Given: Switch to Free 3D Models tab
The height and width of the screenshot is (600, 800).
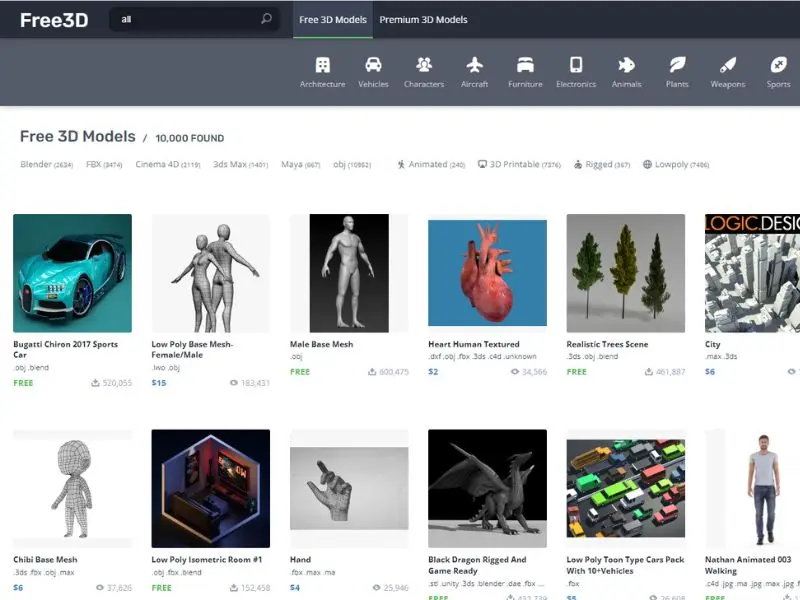Looking at the screenshot, I should point(333,19).
